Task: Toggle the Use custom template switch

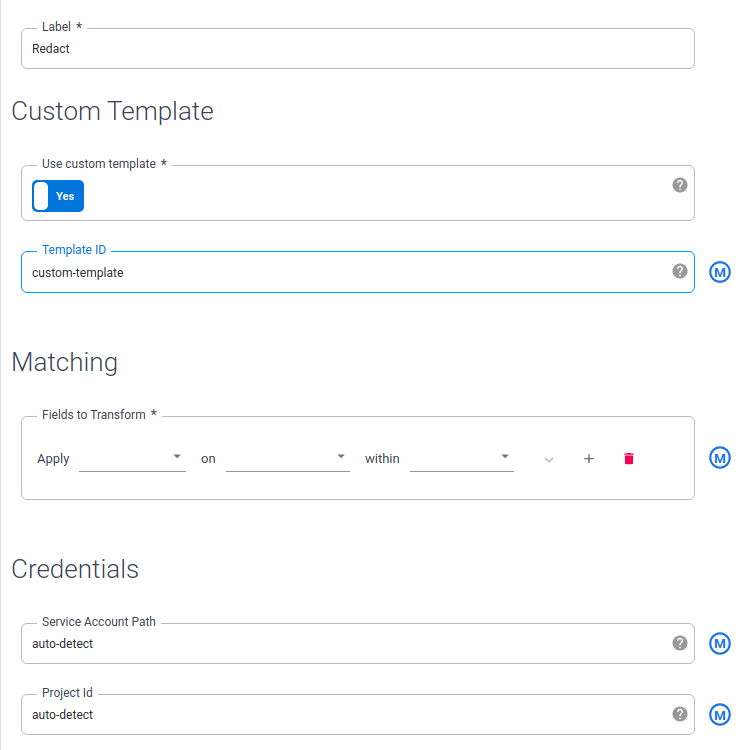Action: (x=58, y=196)
